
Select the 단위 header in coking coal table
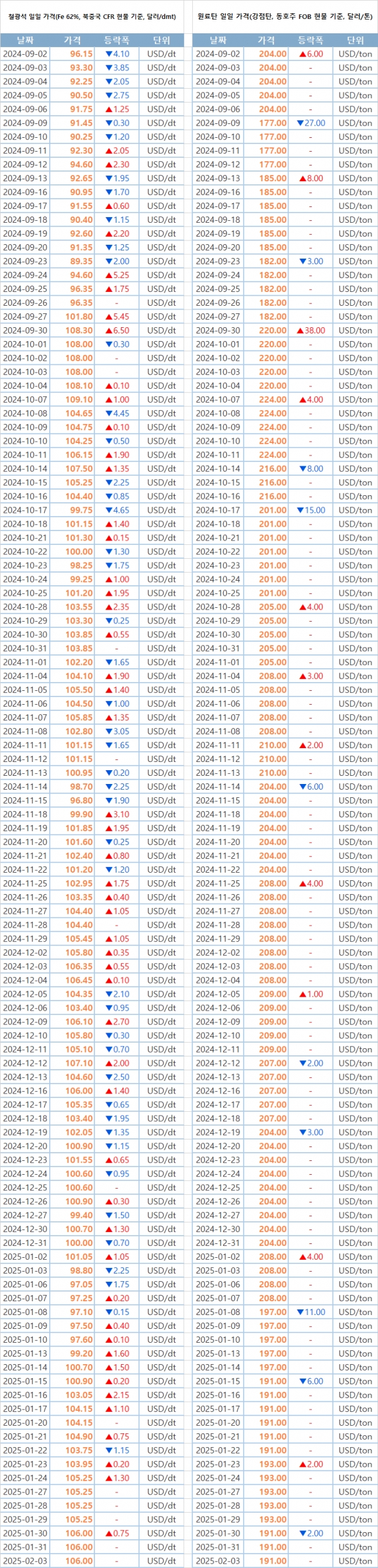355,40
